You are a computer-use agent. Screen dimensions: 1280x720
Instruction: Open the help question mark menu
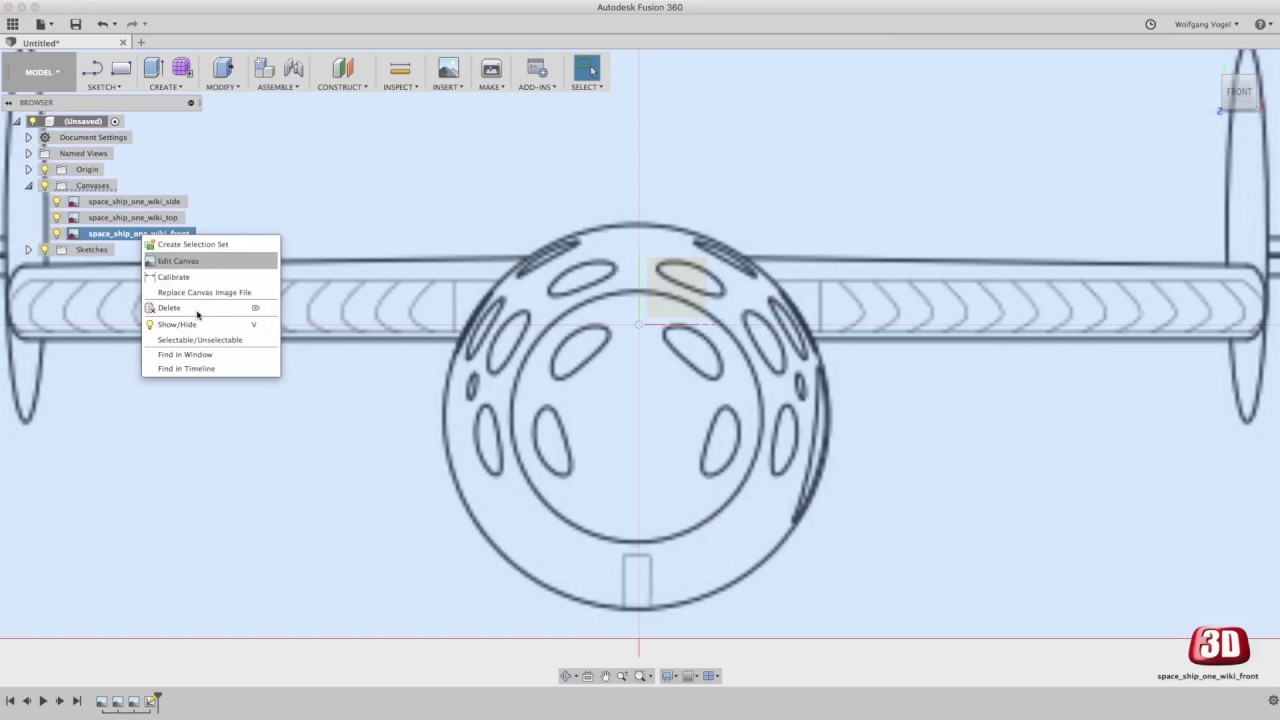pyautogui.click(x=1260, y=24)
